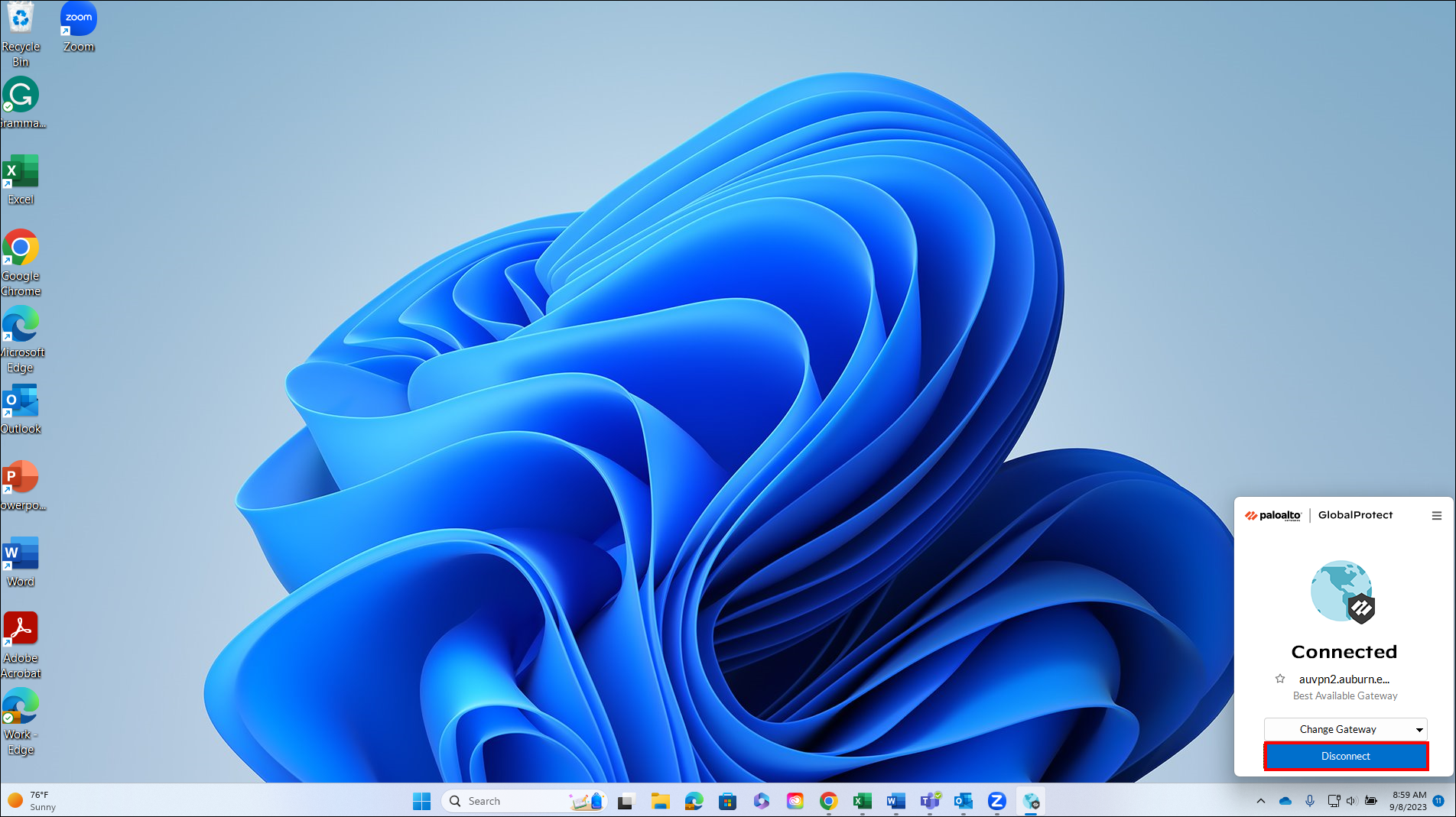1456x817 pixels.
Task: Expand the hidden system tray icons chevron
Action: pos(1260,801)
